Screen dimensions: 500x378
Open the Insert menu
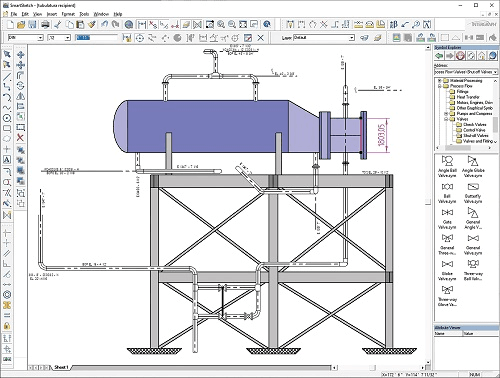coord(52,14)
